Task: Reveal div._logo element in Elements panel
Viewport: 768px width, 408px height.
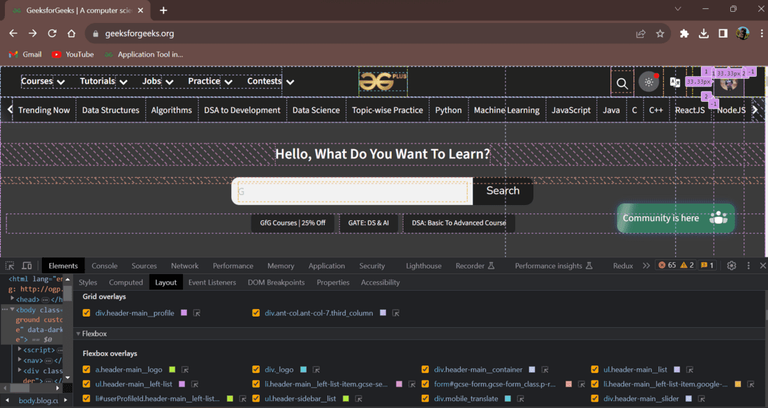Action: coord(316,370)
